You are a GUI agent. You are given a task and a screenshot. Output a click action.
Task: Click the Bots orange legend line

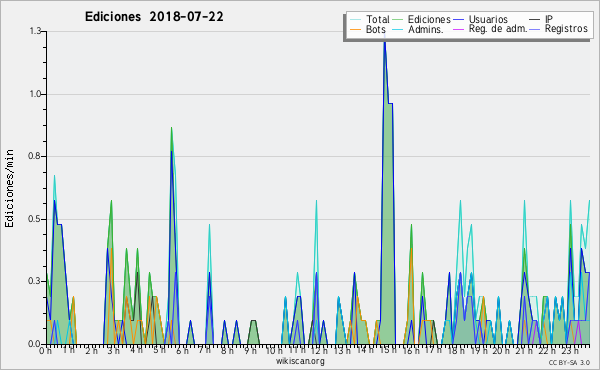coord(355,29)
